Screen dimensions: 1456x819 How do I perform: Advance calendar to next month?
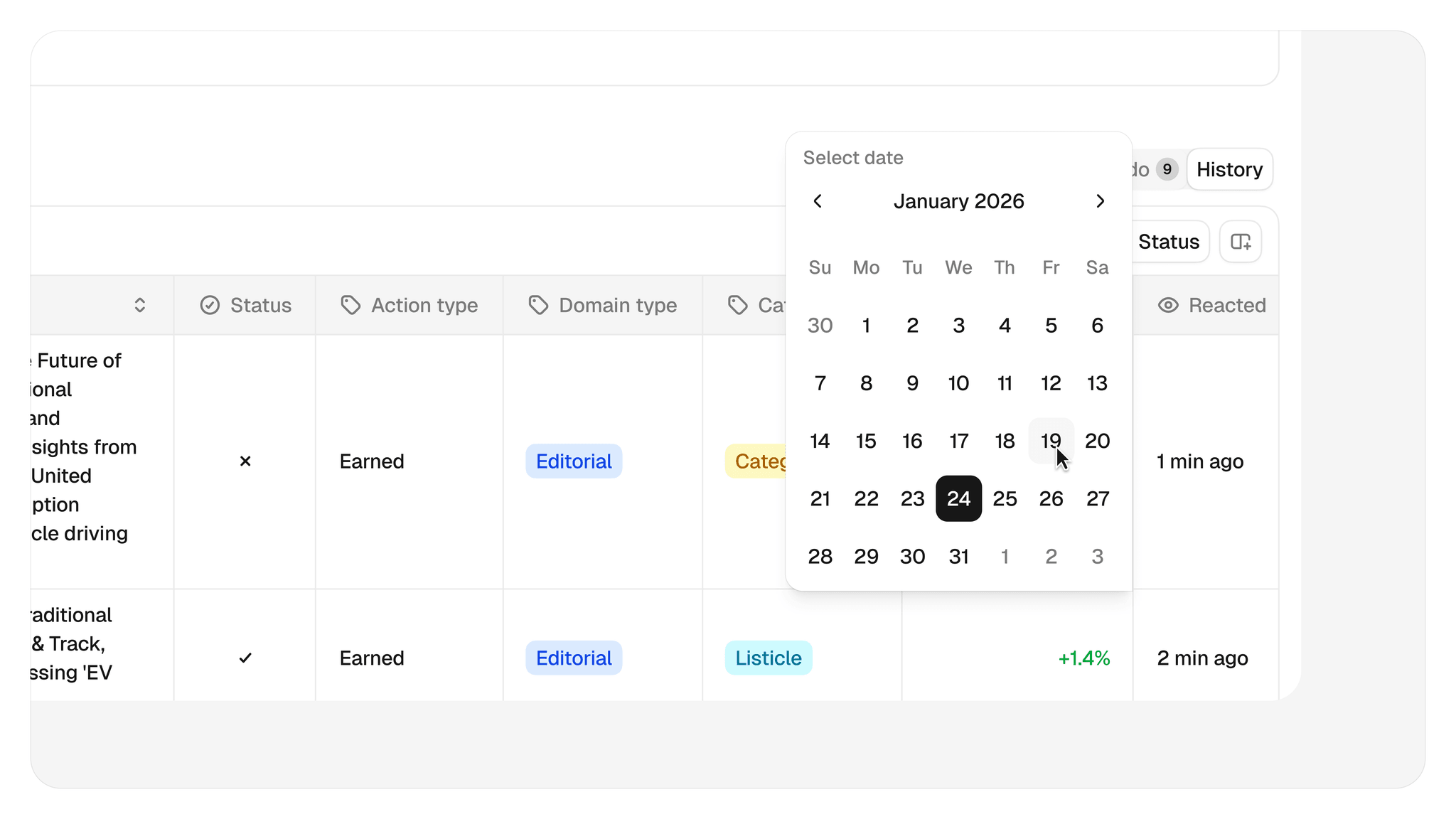click(x=1100, y=201)
